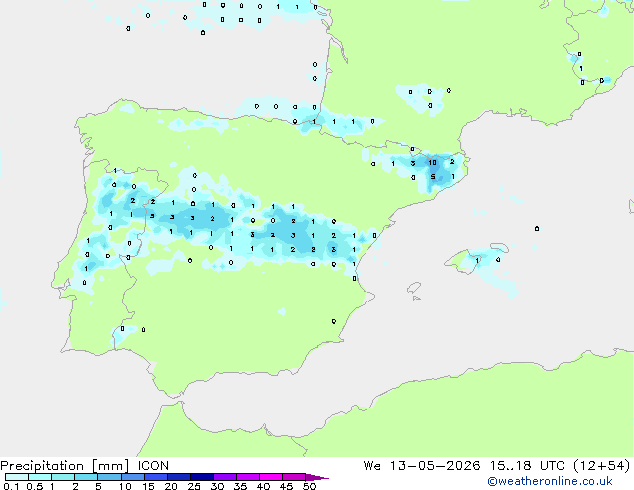Click the "15..18" time range text
The image size is (634, 490).
click(x=510, y=466)
